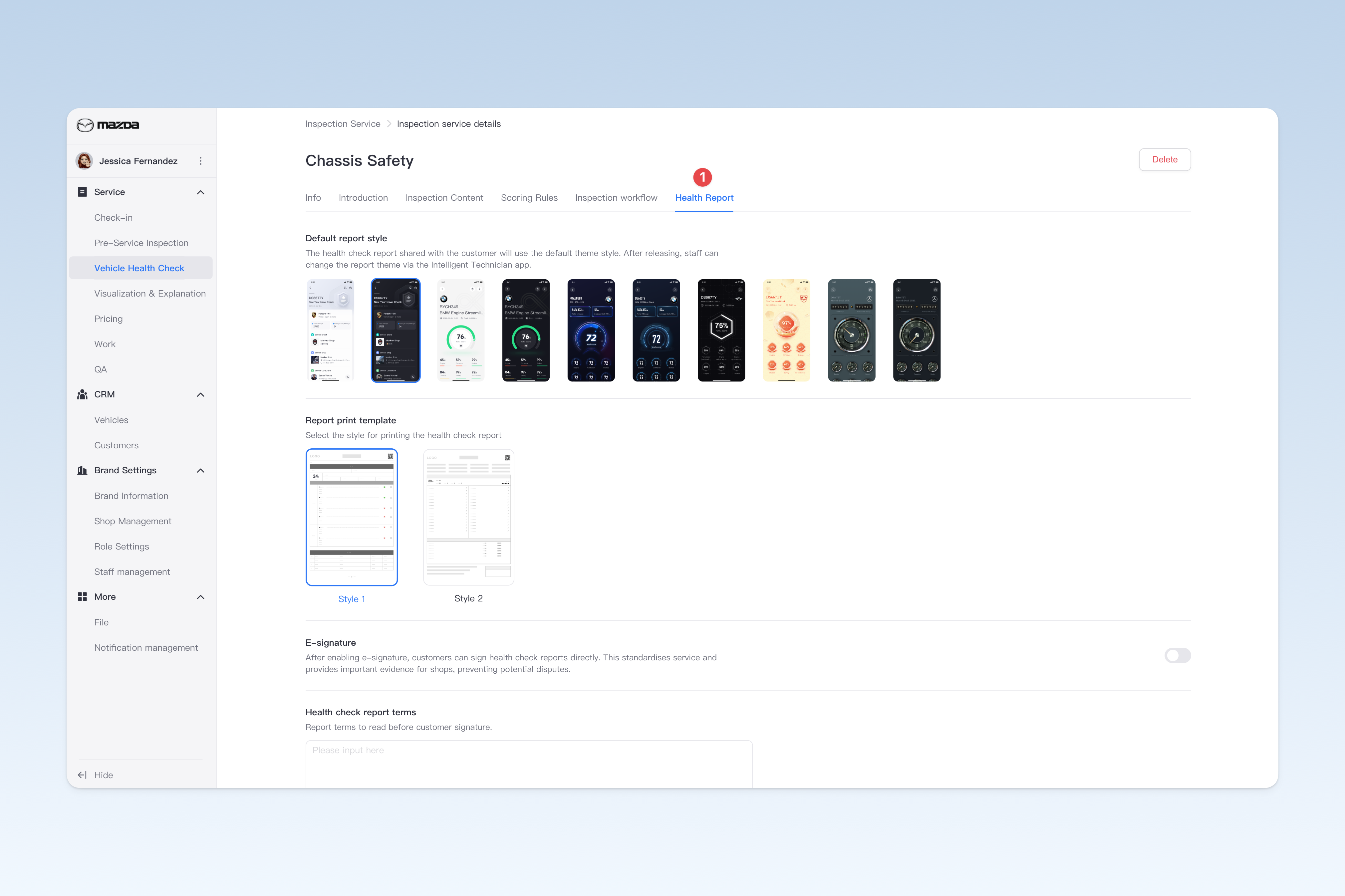Screen dimensions: 1345x896
Task: Switch to the Info tab
Action: pos(313,198)
